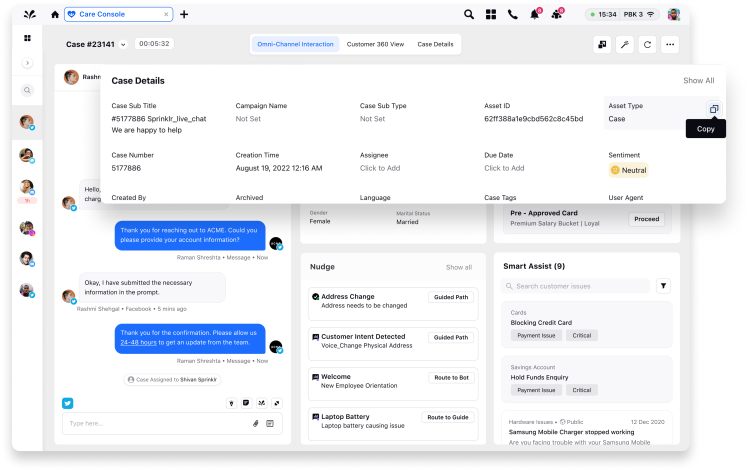Image resolution: width=750 pixels, height=471 pixels.
Task: Close the Care Console tab
Action: click(166, 14)
